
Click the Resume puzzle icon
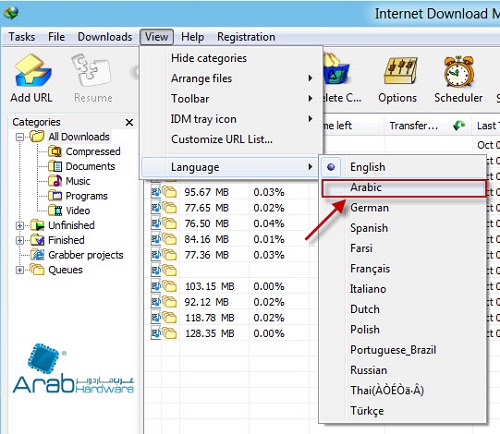point(91,71)
